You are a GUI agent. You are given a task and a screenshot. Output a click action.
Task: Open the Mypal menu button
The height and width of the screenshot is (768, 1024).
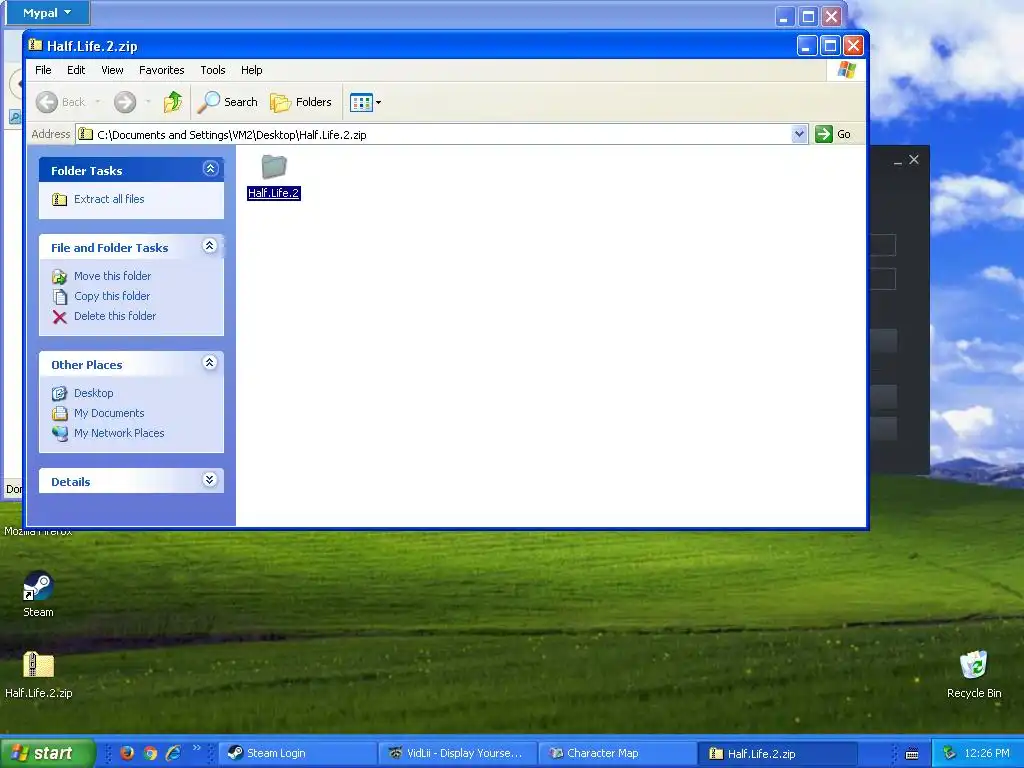(x=46, y=13)
